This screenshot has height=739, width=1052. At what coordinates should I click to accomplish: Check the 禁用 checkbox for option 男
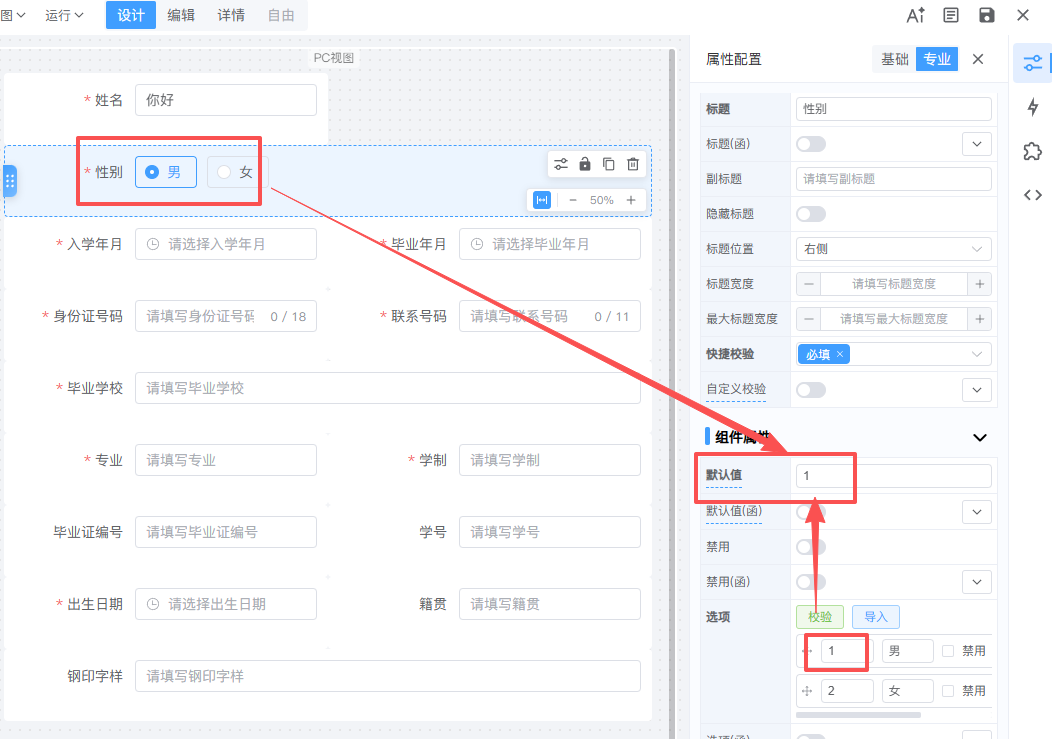(948, 651)
